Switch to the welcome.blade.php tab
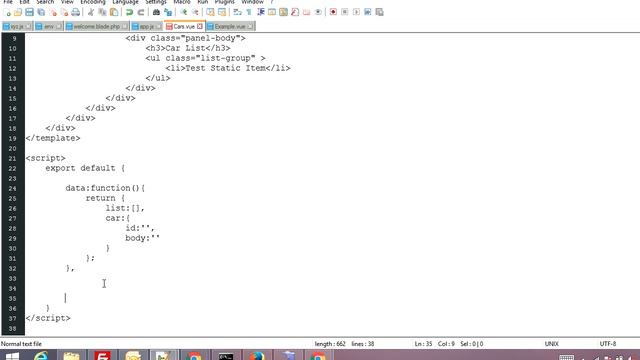The width and height of the screenshot is (640, 360). 97,27
